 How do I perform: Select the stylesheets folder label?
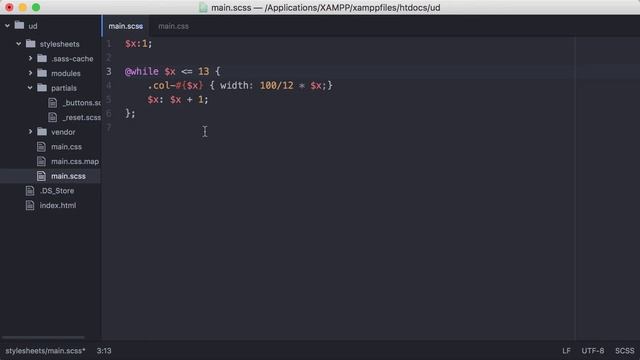coord(60,44)
